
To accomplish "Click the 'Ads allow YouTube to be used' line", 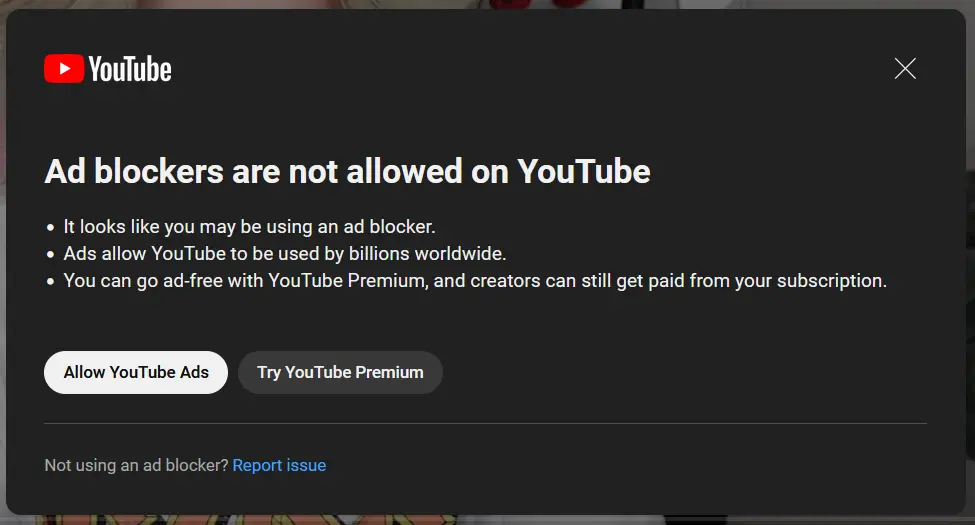I will 285,254.
